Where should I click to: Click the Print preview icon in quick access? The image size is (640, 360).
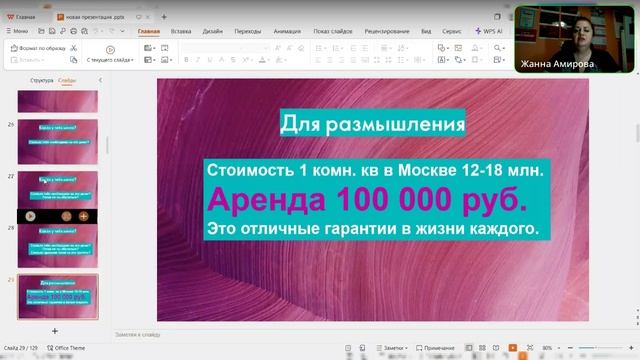tap(84, 31)
